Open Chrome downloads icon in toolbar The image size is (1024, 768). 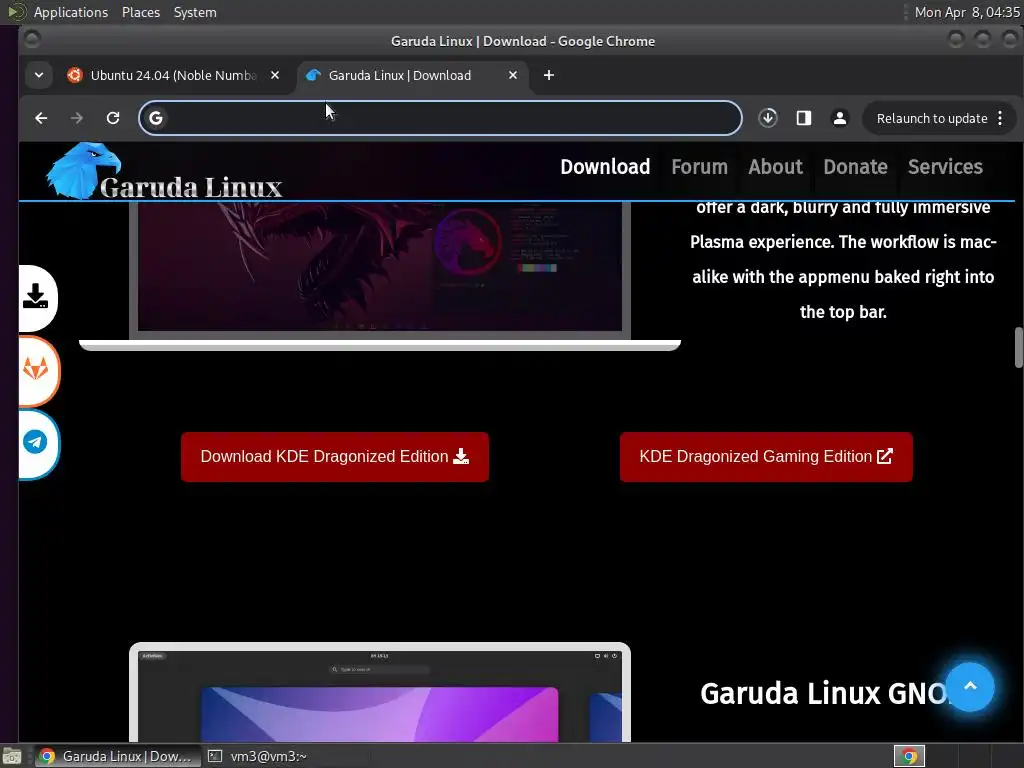coord(768,118)
